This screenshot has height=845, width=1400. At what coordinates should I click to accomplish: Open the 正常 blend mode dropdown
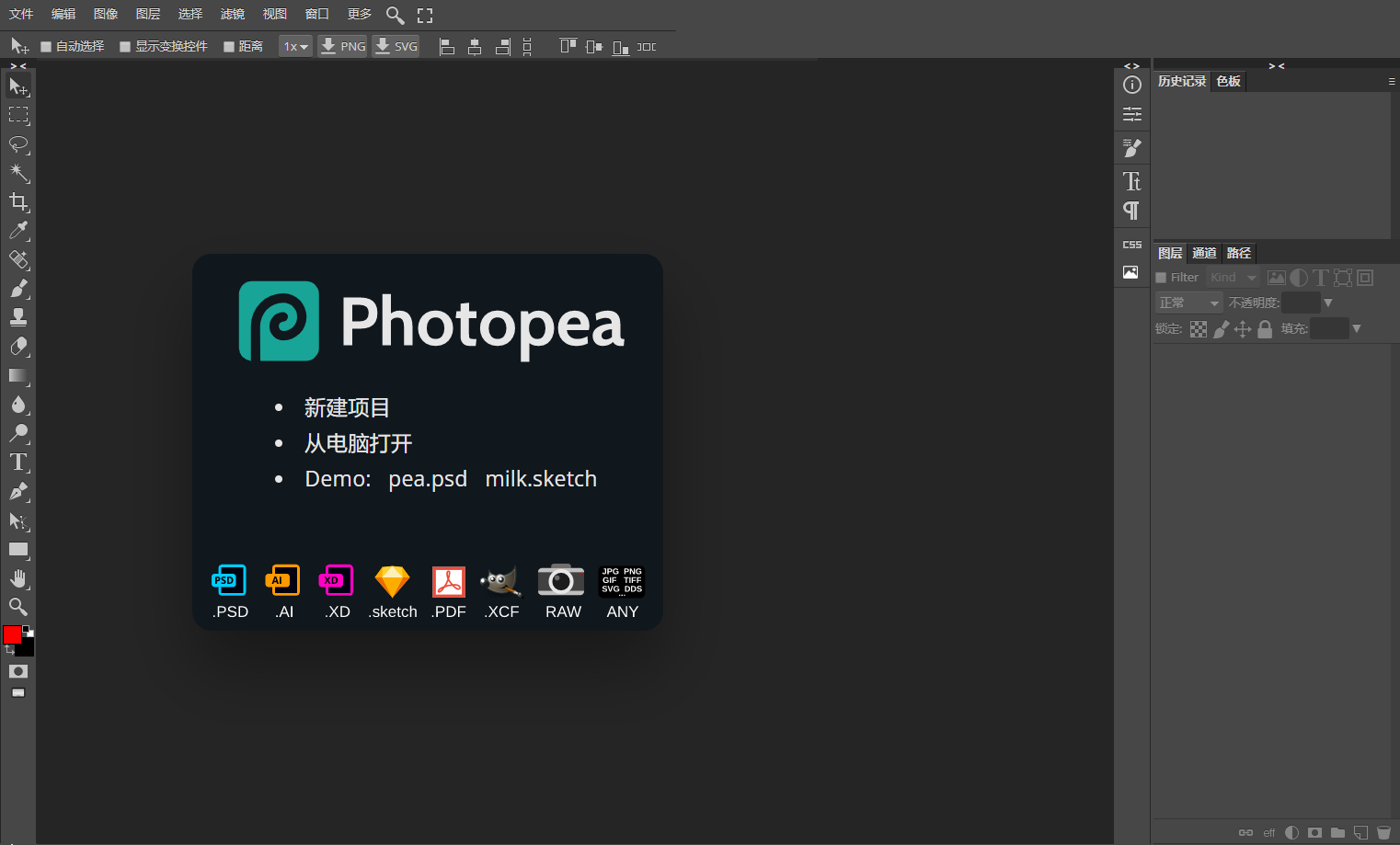[1188, 303]
